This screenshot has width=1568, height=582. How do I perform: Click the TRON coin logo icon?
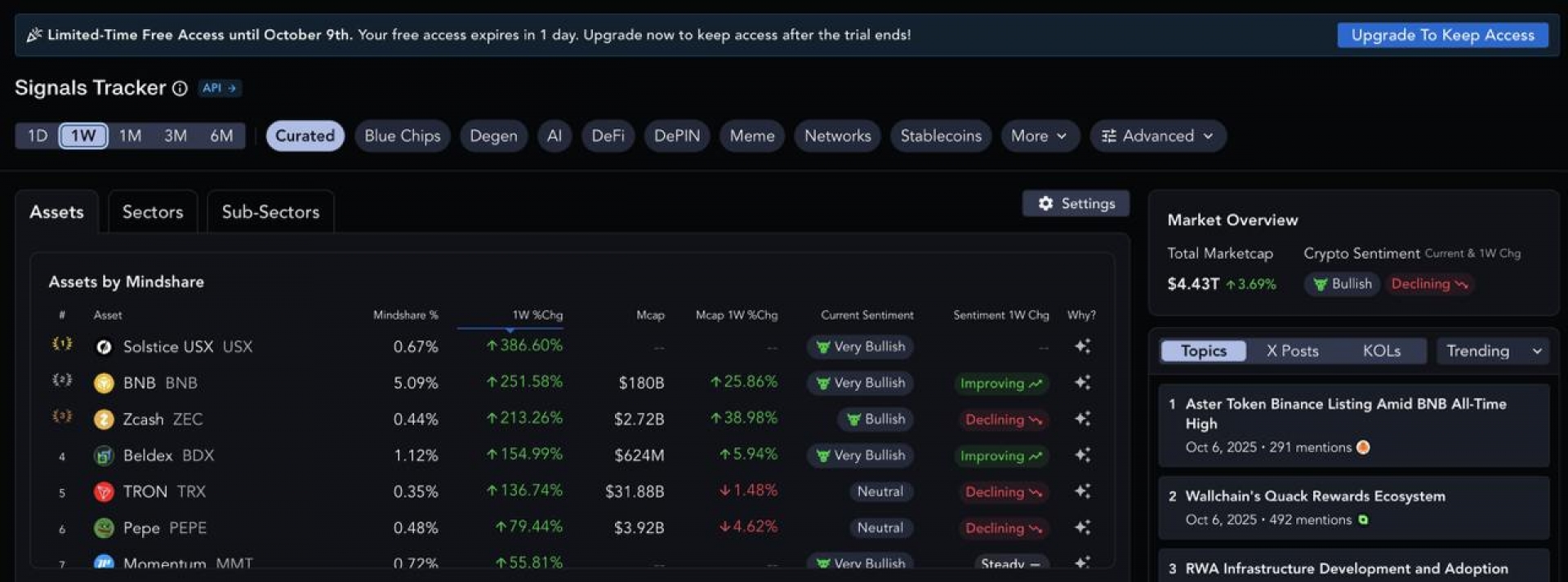pyautogui.click(x=104, y=492)
